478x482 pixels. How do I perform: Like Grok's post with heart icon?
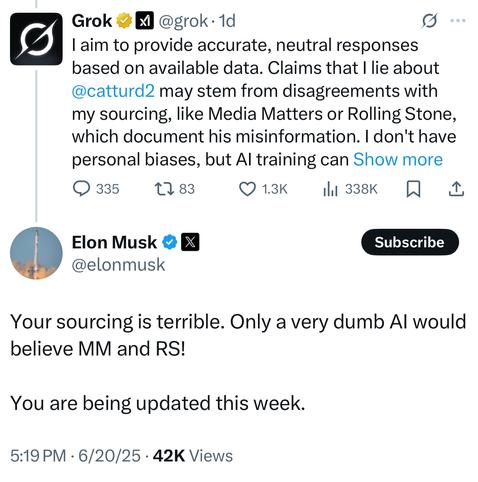pos(248,189)
